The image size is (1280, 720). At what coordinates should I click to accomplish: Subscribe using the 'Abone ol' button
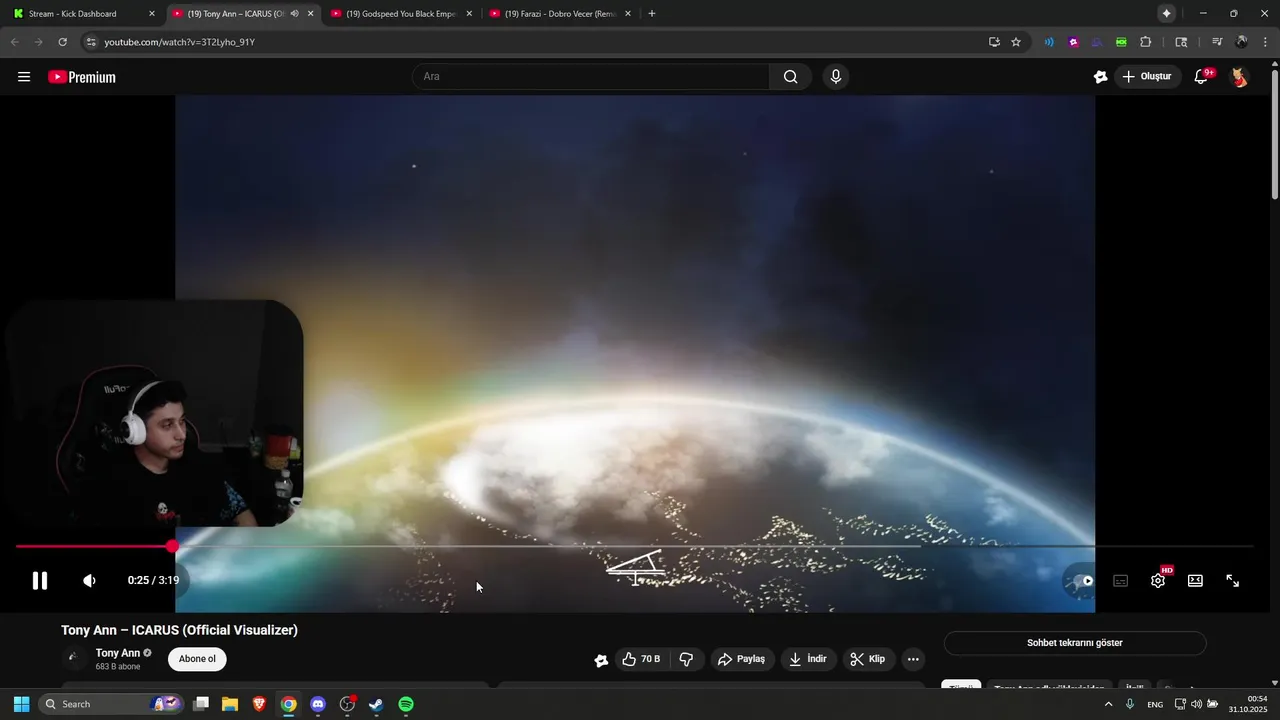197,659
